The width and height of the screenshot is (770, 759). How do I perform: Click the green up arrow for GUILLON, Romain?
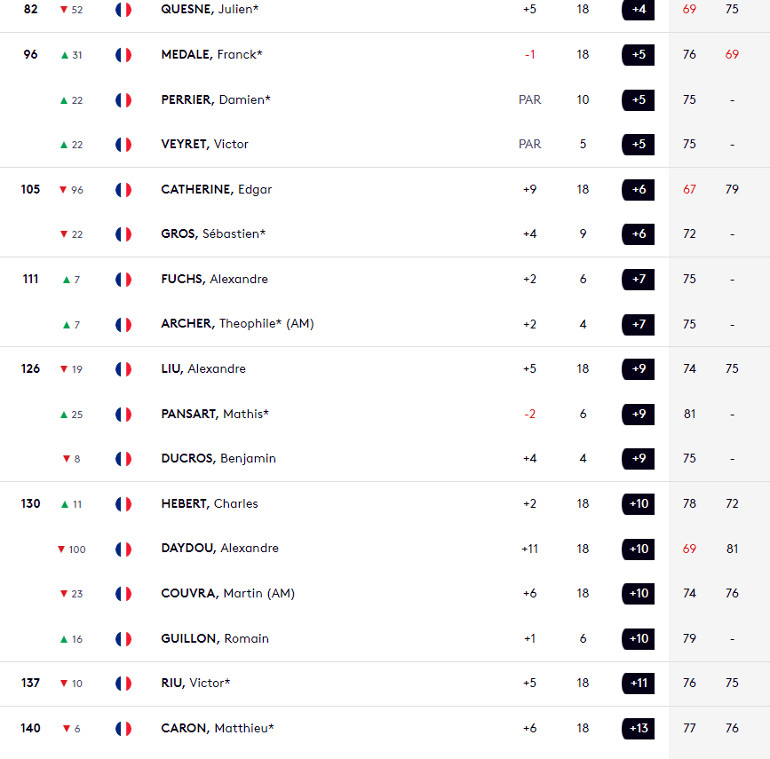click(x=64, y=639)
